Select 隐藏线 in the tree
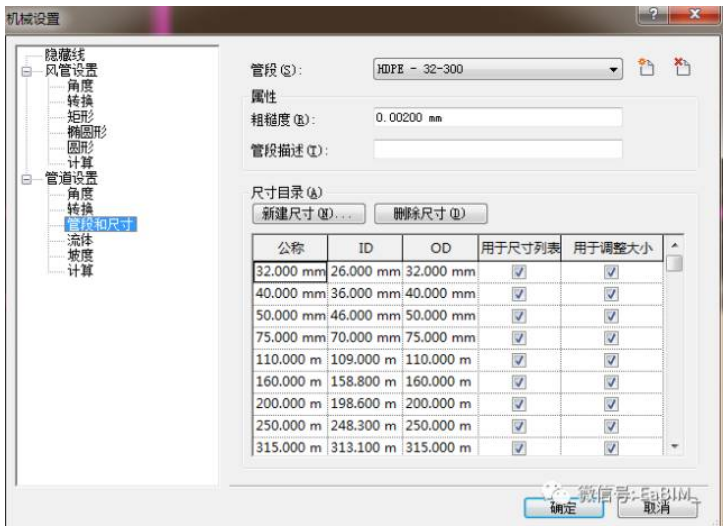 tap(65, 55)
